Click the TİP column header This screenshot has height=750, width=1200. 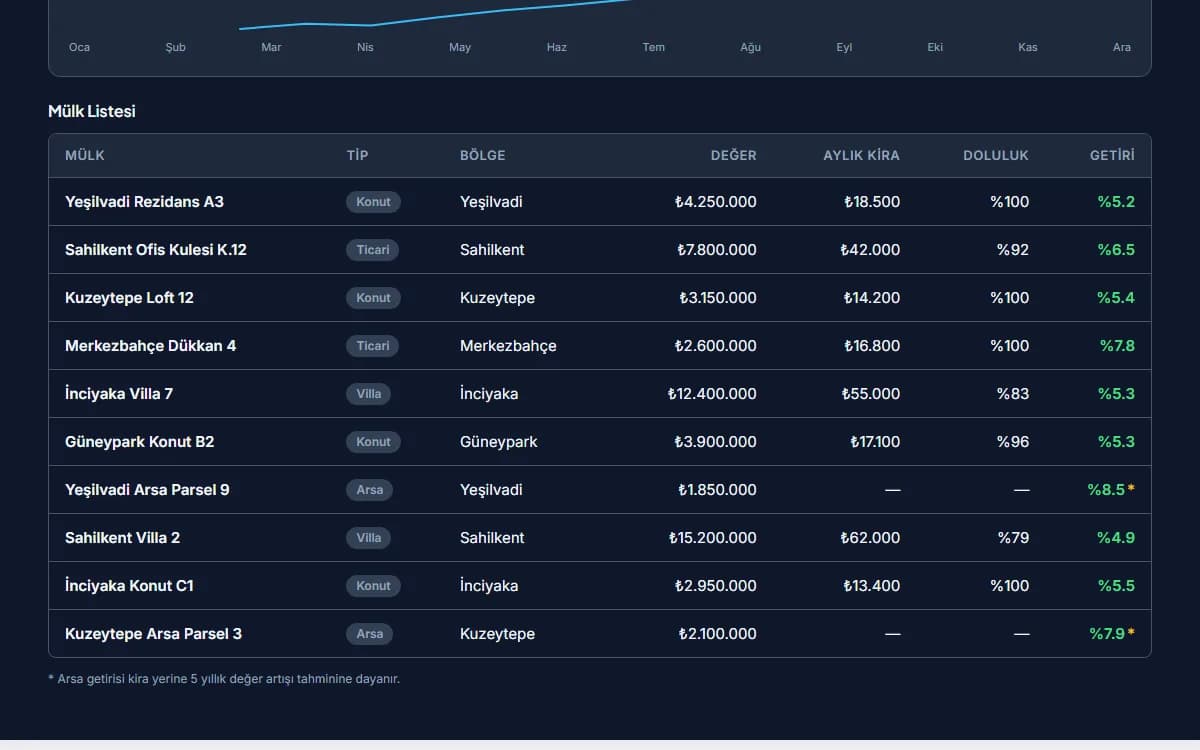(357, 156)
